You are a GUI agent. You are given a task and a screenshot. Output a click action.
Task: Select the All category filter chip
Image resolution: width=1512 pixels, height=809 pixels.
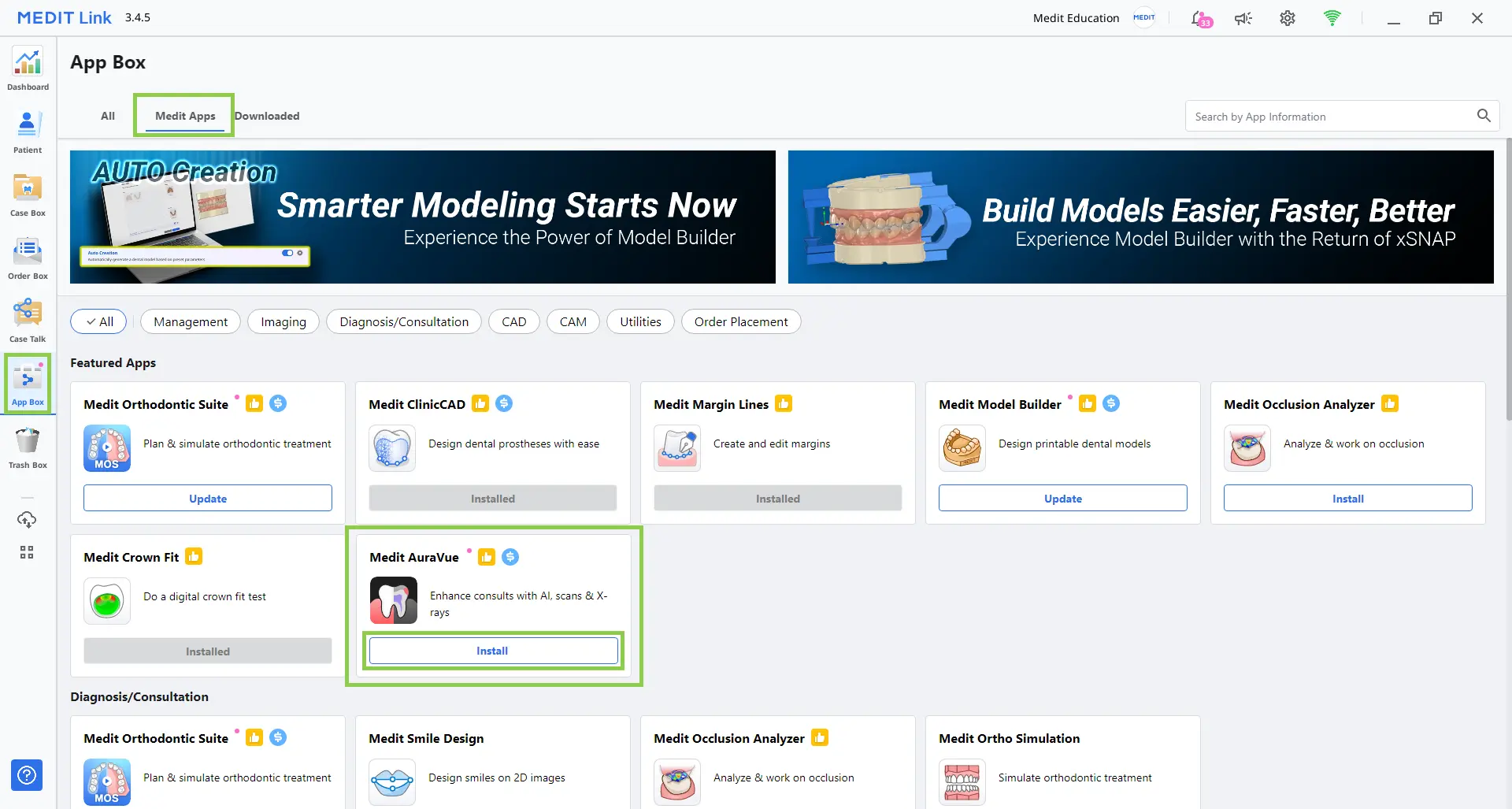click(99, 321)
